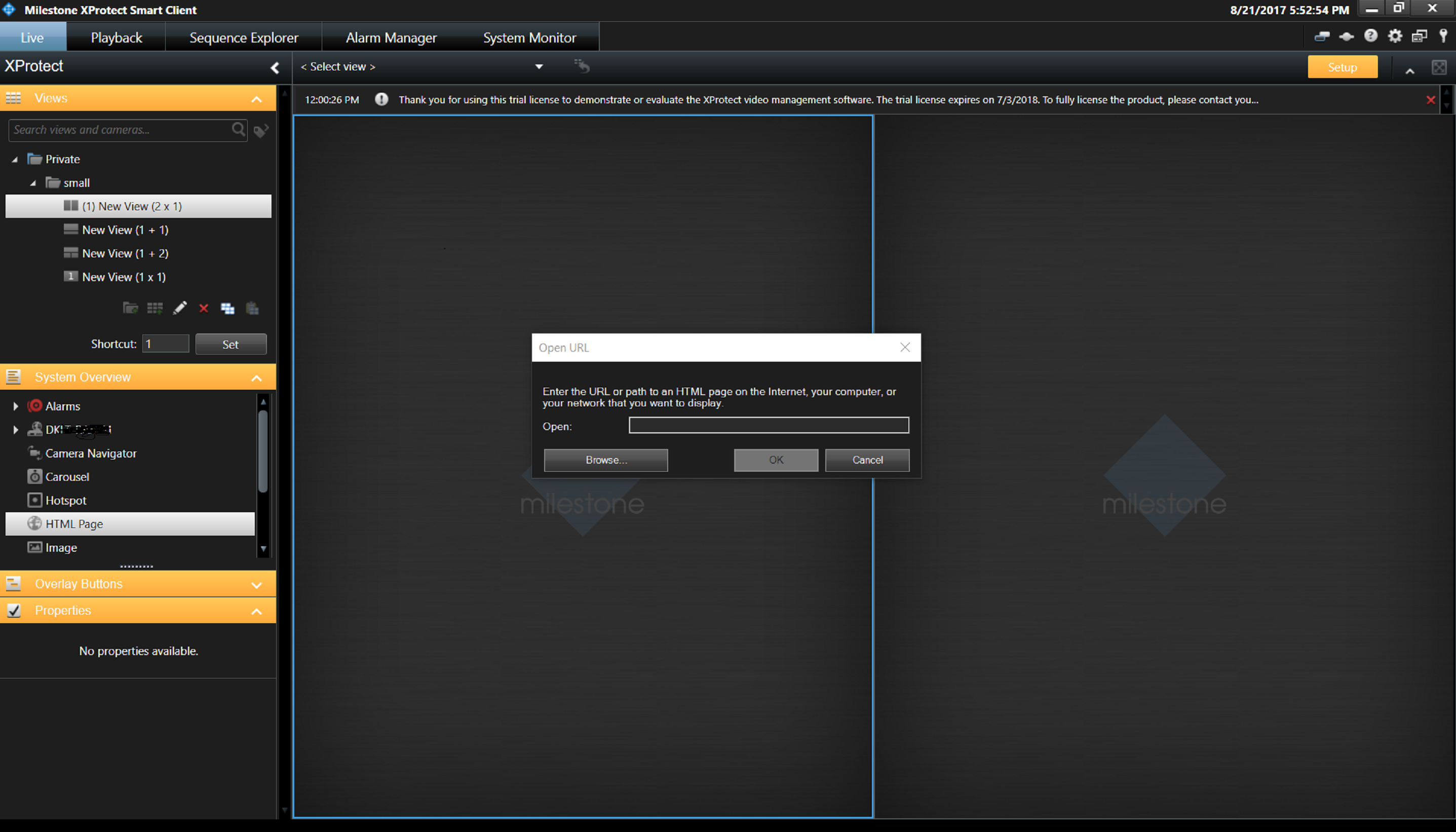Click Browse in the Open URL dialog
1456x832 pixels.
[605, 460]
